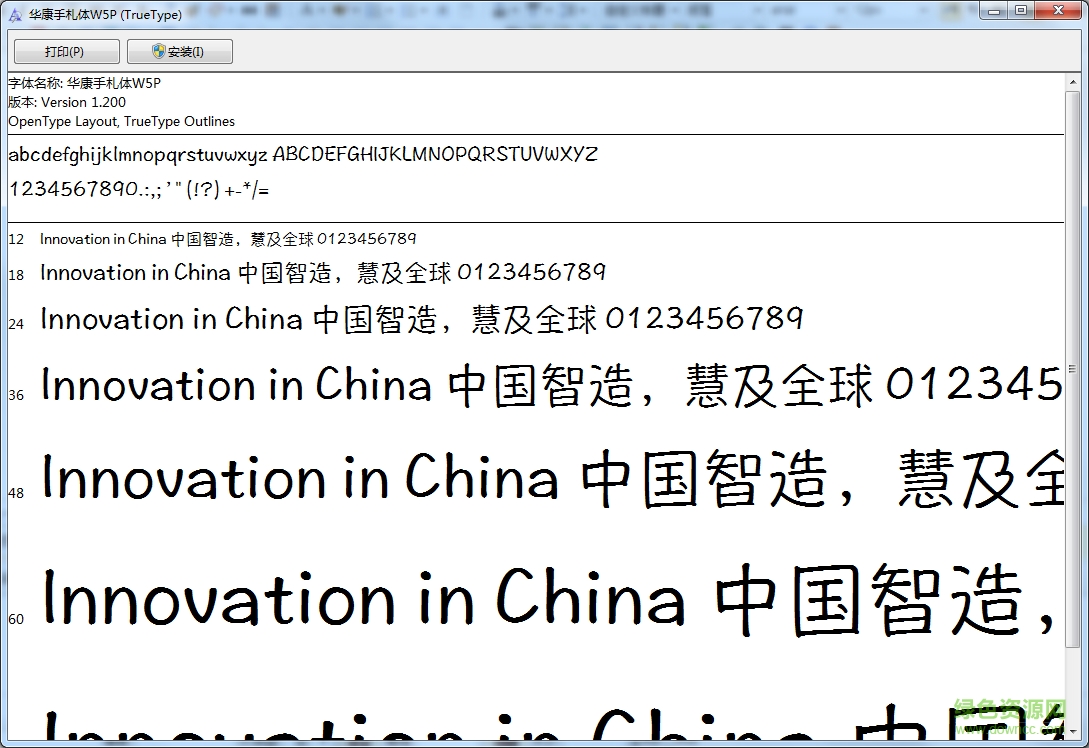Click the 18-point Innovation in China sample
Image resolution: width=1089 pixels, height=748 pixels.
(x=322, y=273)
